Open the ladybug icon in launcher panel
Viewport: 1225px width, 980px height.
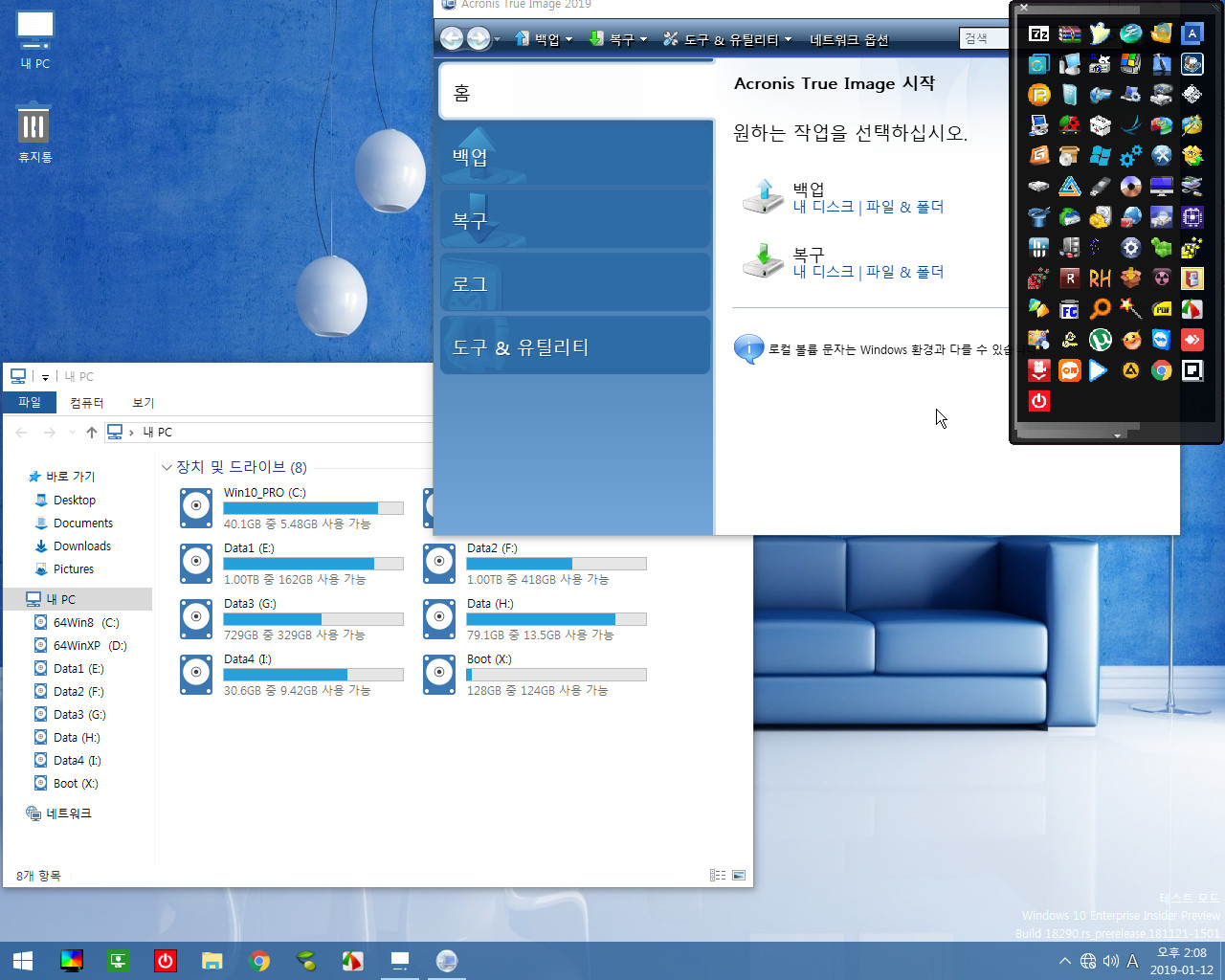[1070, 125]
